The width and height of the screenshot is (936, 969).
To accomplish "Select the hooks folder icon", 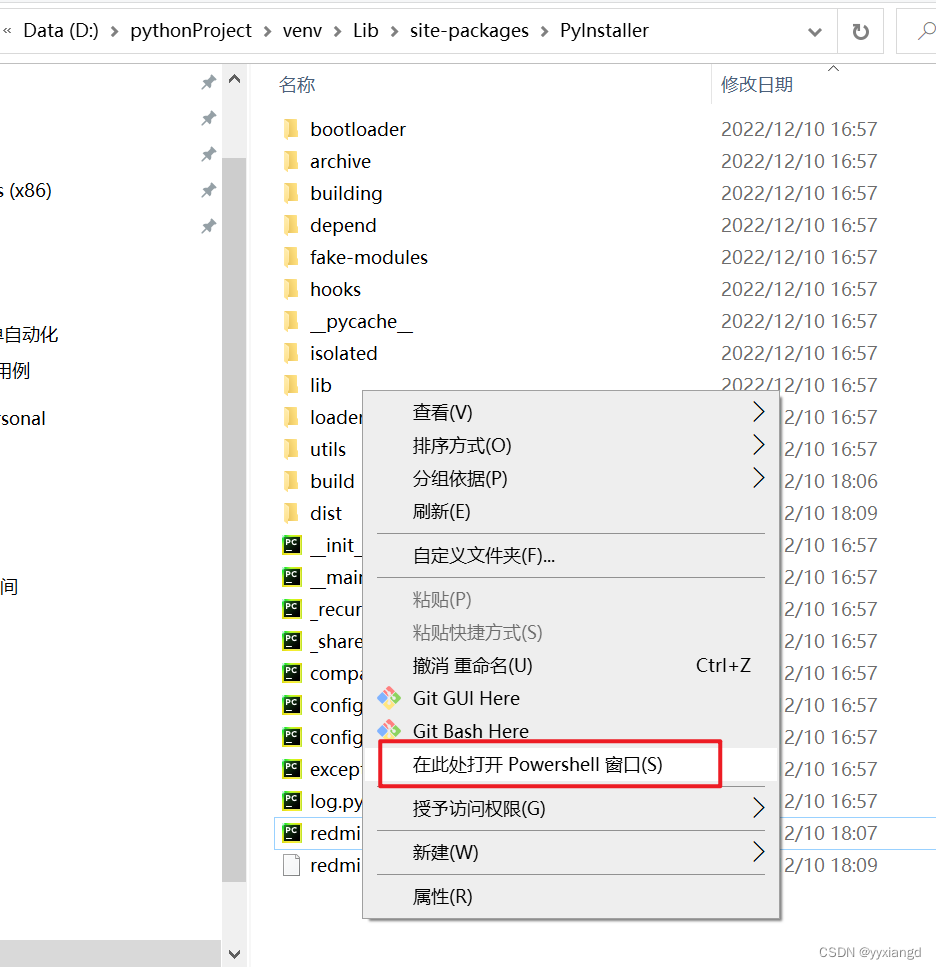I will [291, 289].
